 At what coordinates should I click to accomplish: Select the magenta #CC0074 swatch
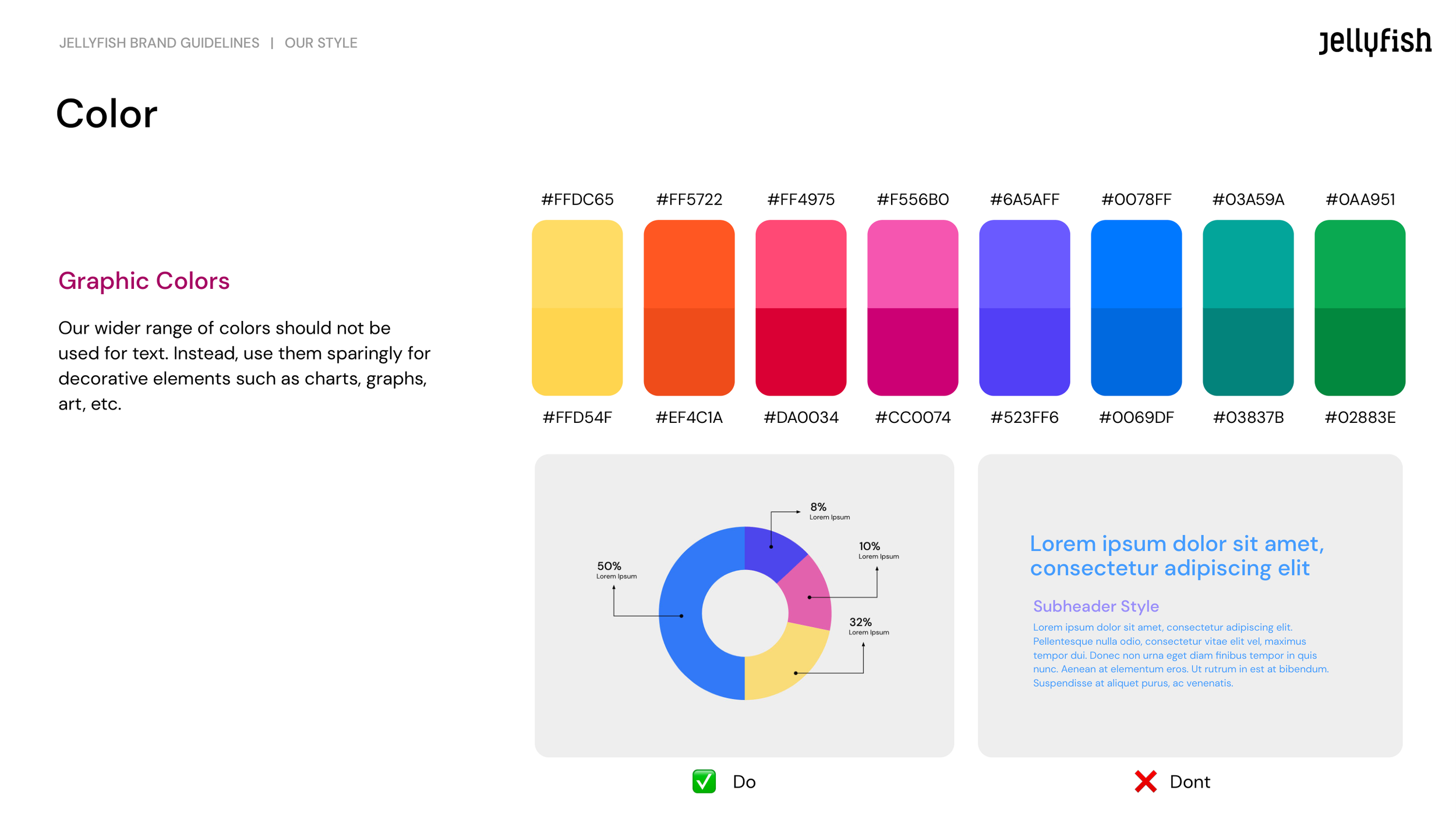[x=913, y=352]
